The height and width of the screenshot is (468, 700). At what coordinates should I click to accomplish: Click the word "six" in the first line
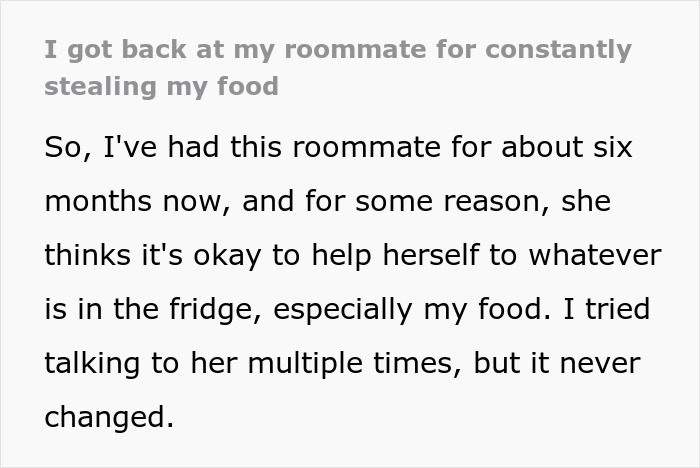612,147
